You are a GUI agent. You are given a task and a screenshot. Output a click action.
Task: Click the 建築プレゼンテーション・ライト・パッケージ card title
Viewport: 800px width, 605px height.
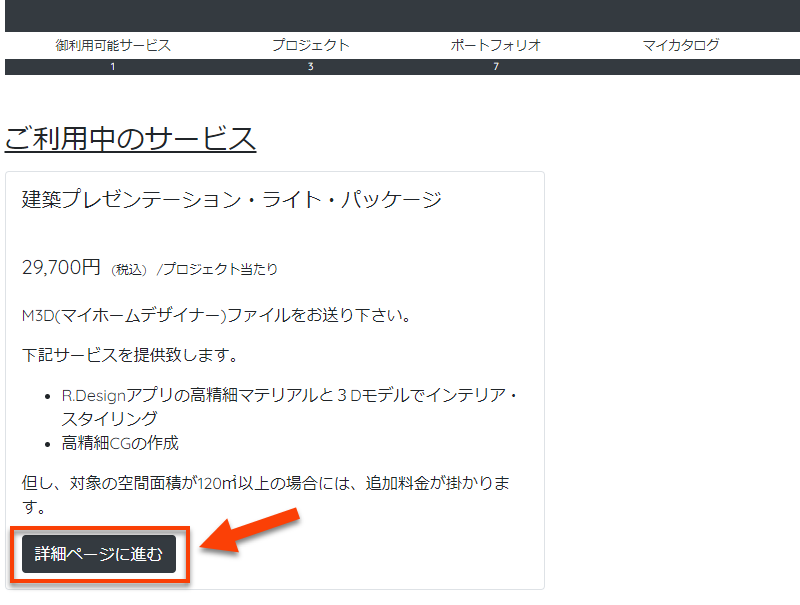(x=232, y=199)
